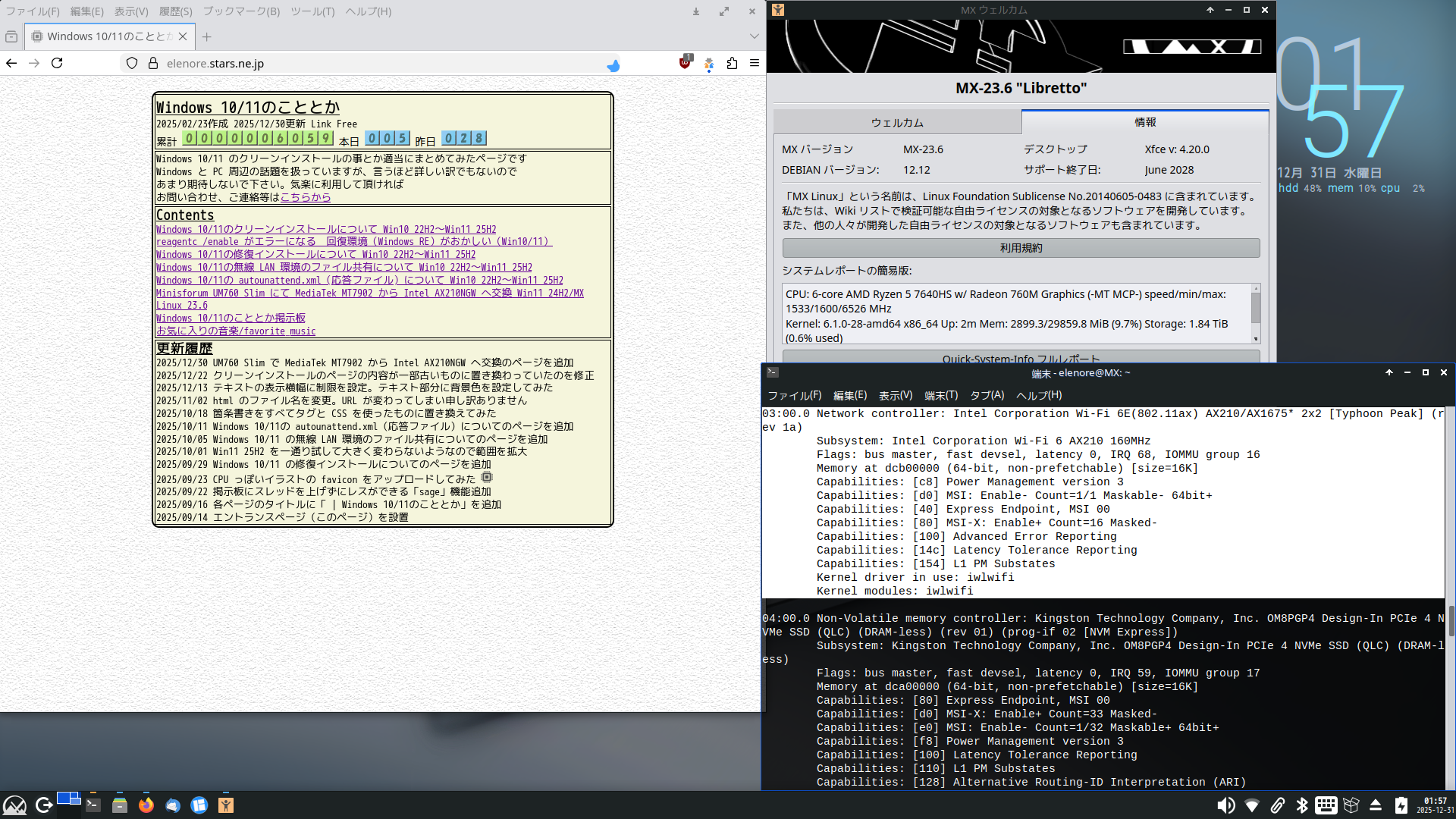This screenshot has height=819, width=1456.
Task: Open the file manager from the taskbar
Action: click(x=120, y=805)
